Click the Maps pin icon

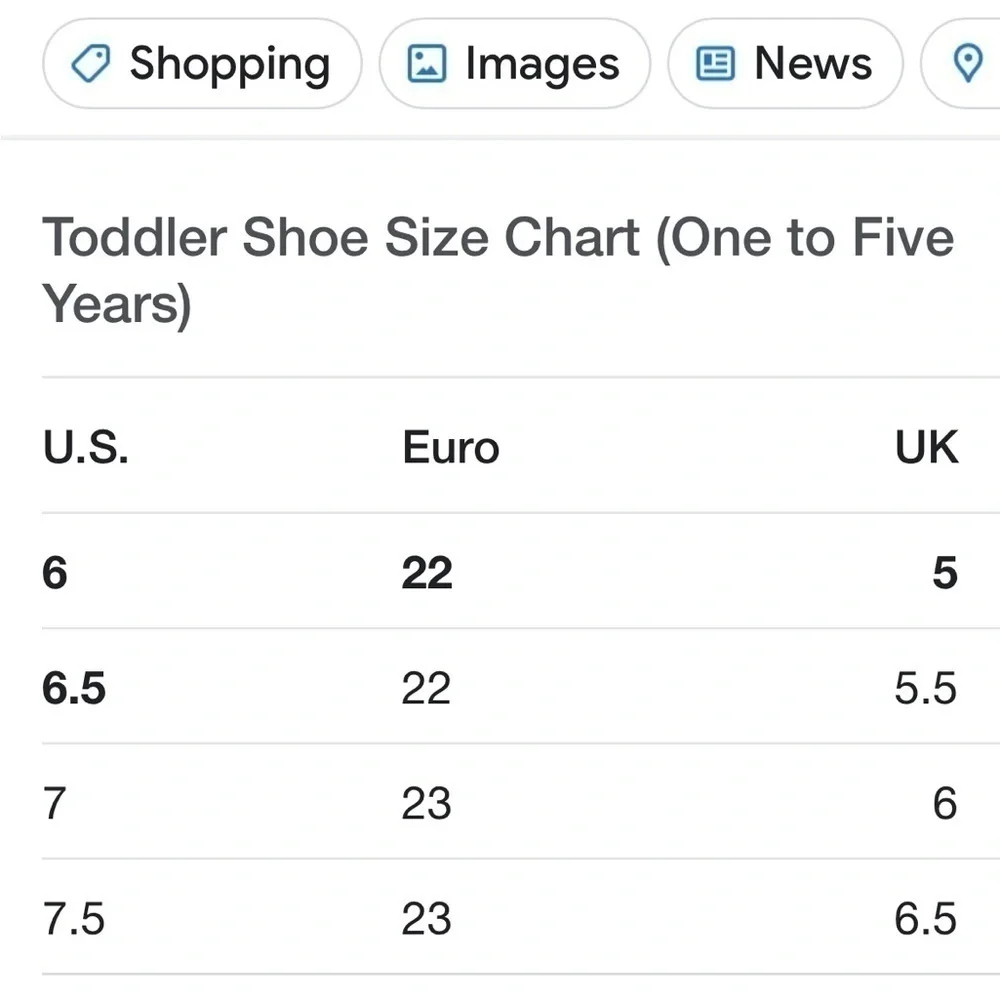[x=967, y=62]
